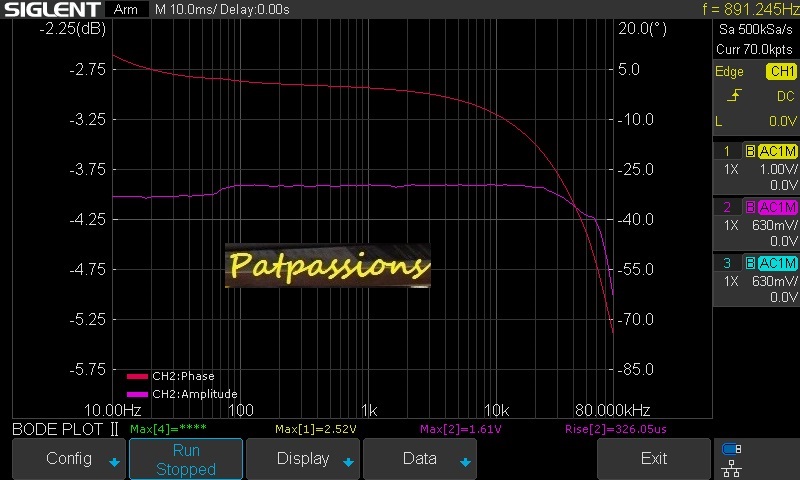Click the channel 2 AC1M coupling badge
This screenshot has height=480, width=800.
(777, 207)
